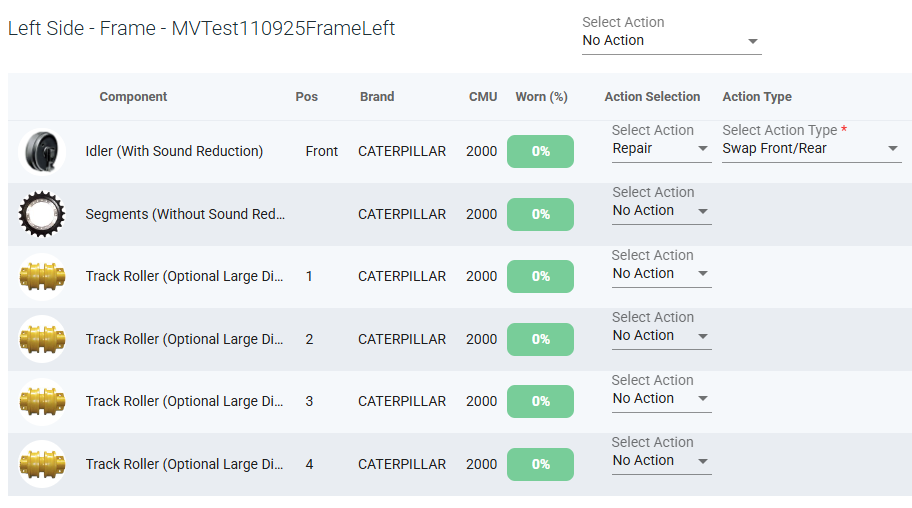Image resolution: width=912 pixels, height=508 pixels.
Task: Click the Action Selection column header
Action: click(652, 97)
